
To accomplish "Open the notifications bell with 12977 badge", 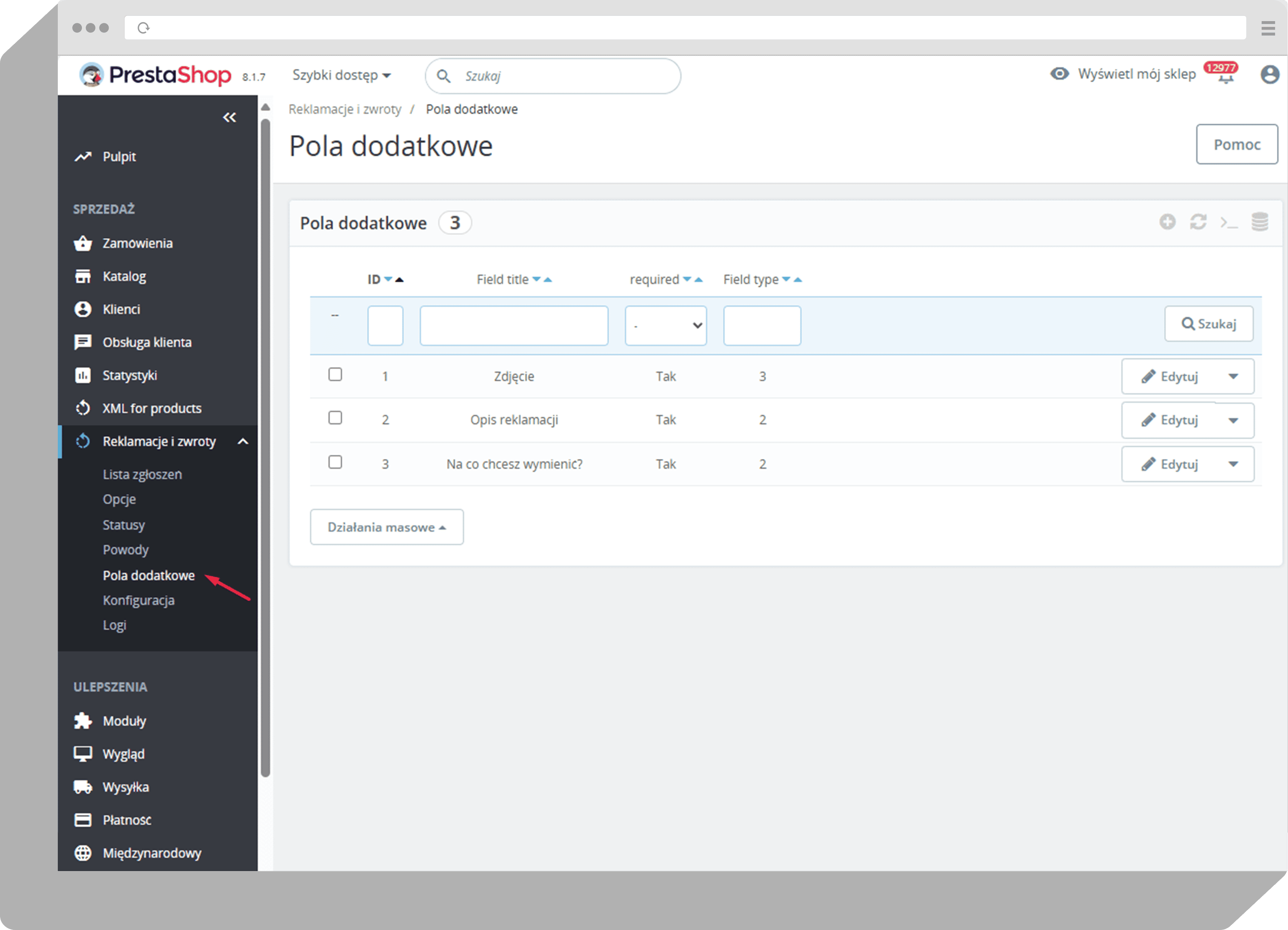I will tap(1225, 76).
